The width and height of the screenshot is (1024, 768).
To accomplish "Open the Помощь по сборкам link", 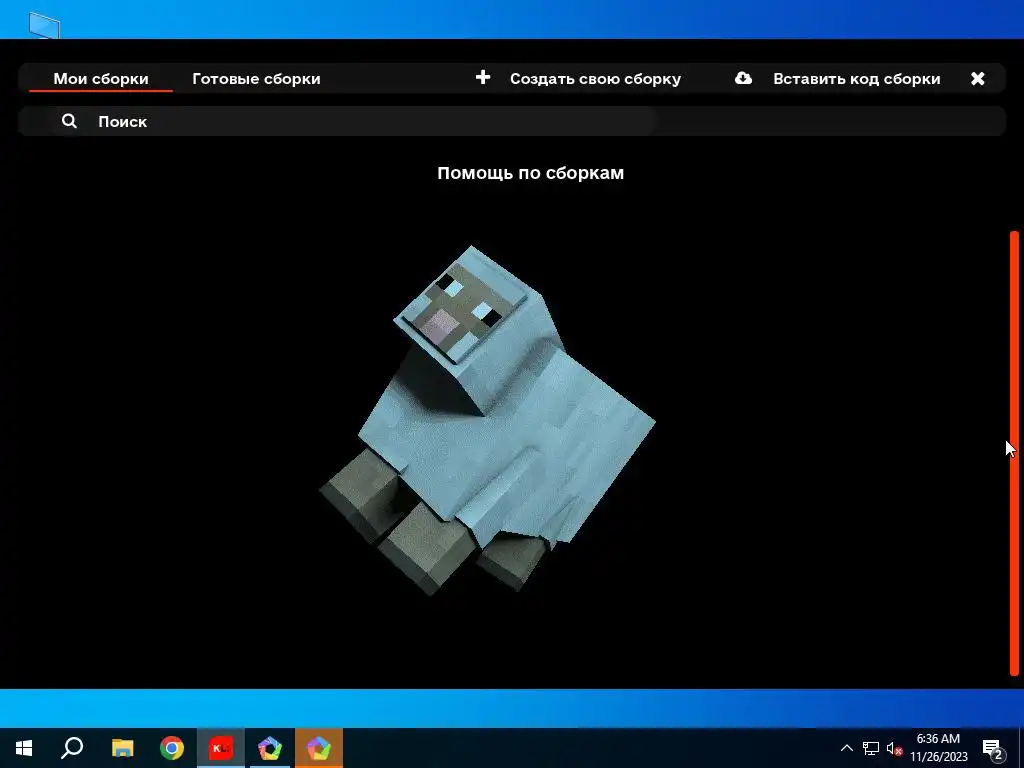I will click(530, 173).
